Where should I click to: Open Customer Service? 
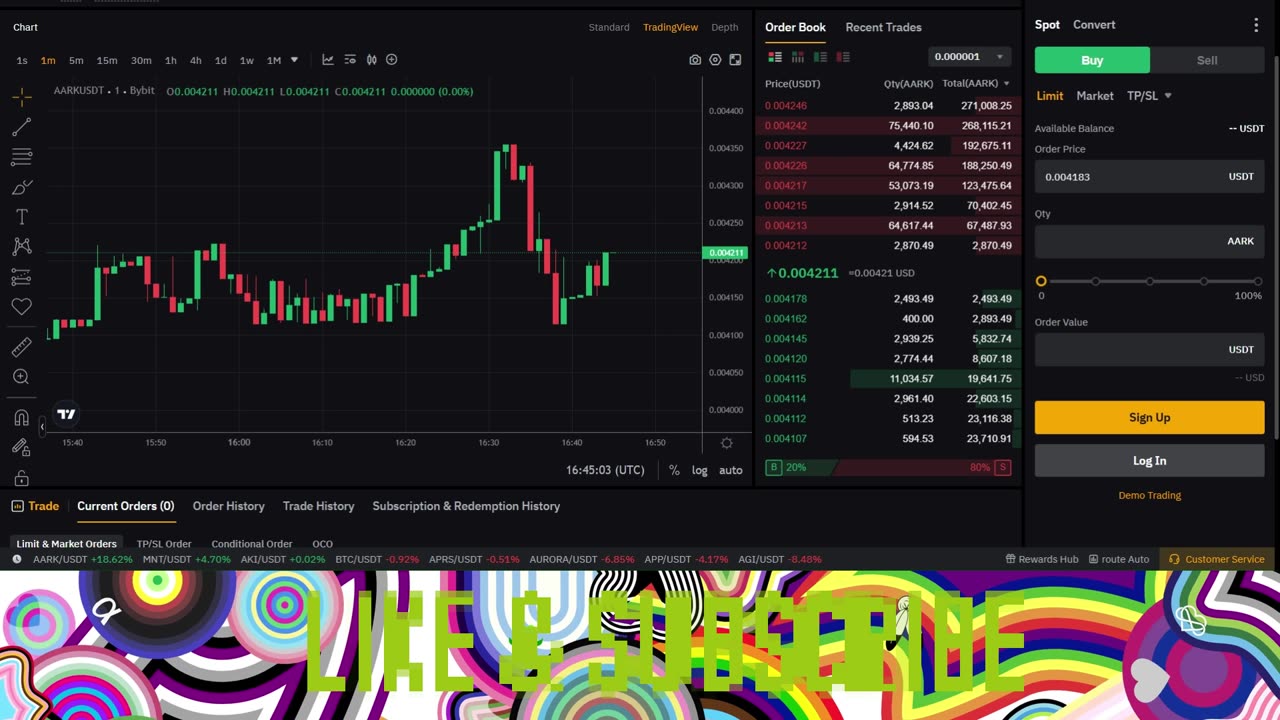point(1217,559)
